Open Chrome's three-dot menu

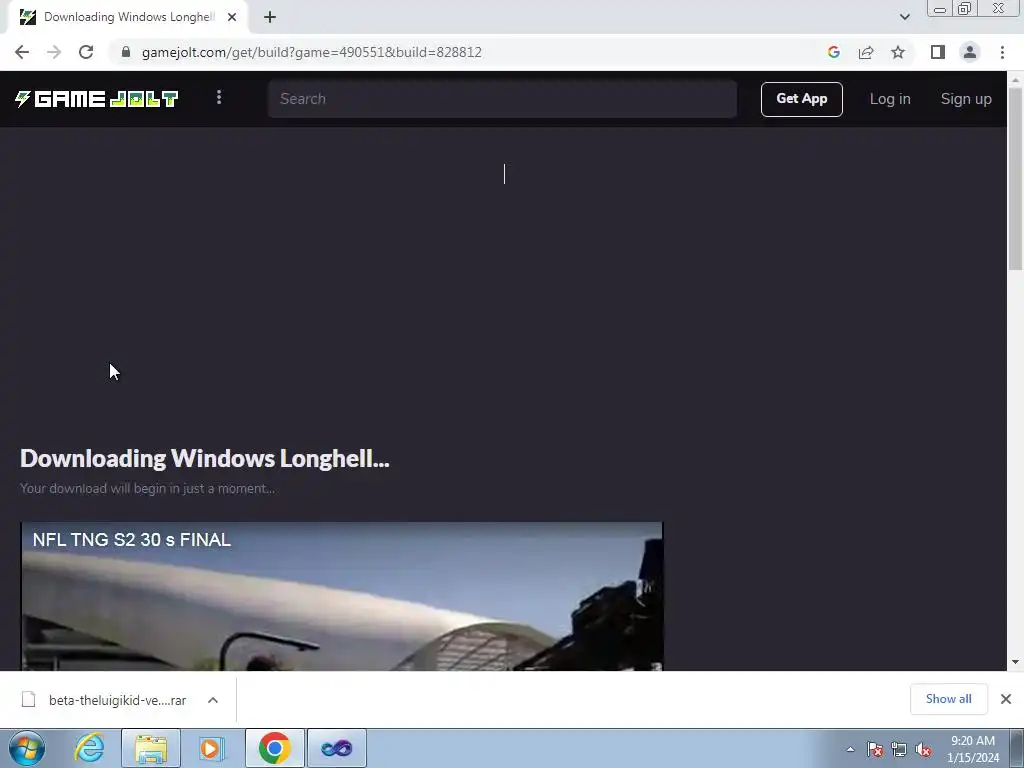pos(1002,52)
